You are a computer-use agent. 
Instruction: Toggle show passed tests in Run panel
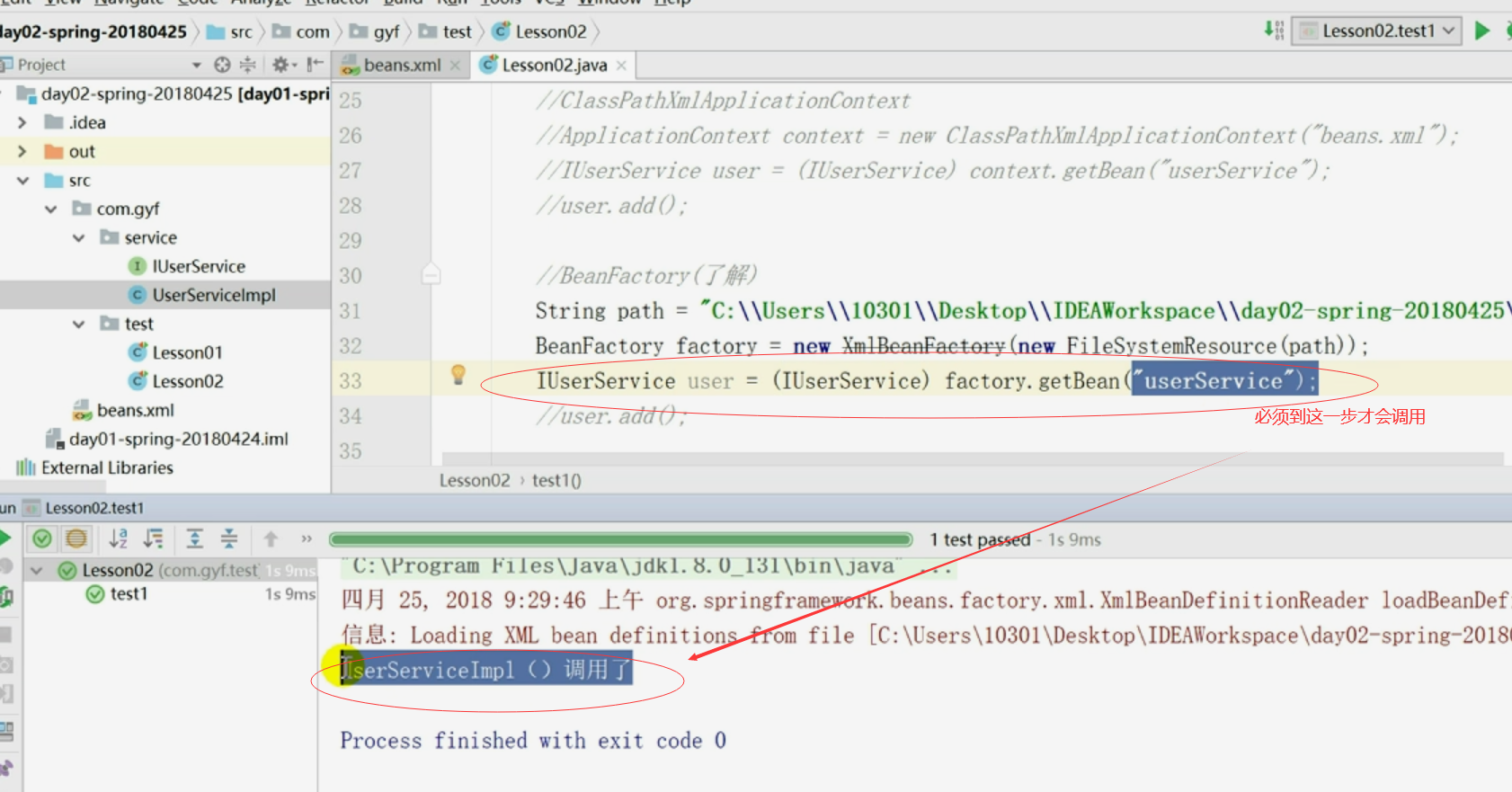click(42, 538)
